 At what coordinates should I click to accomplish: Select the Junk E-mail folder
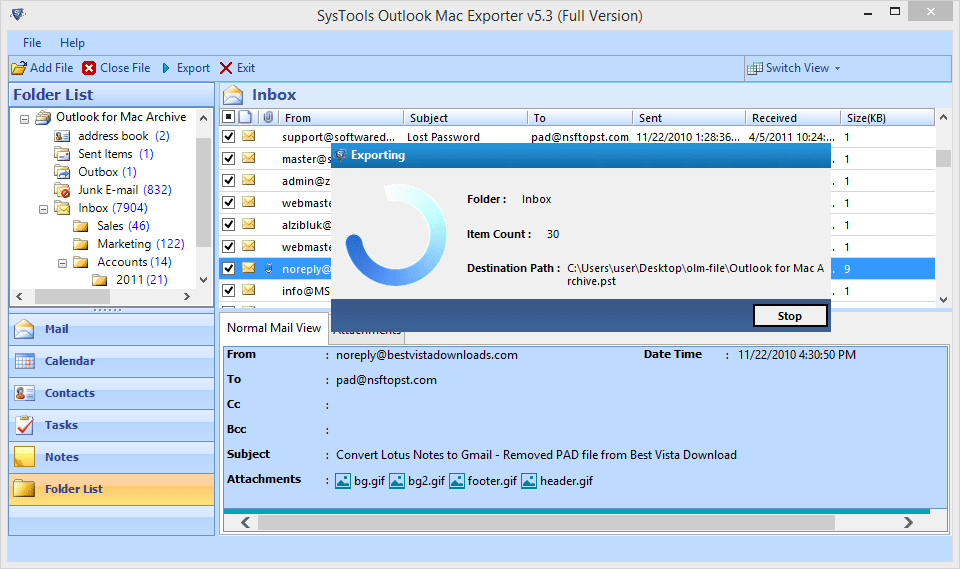coord(110,190)
